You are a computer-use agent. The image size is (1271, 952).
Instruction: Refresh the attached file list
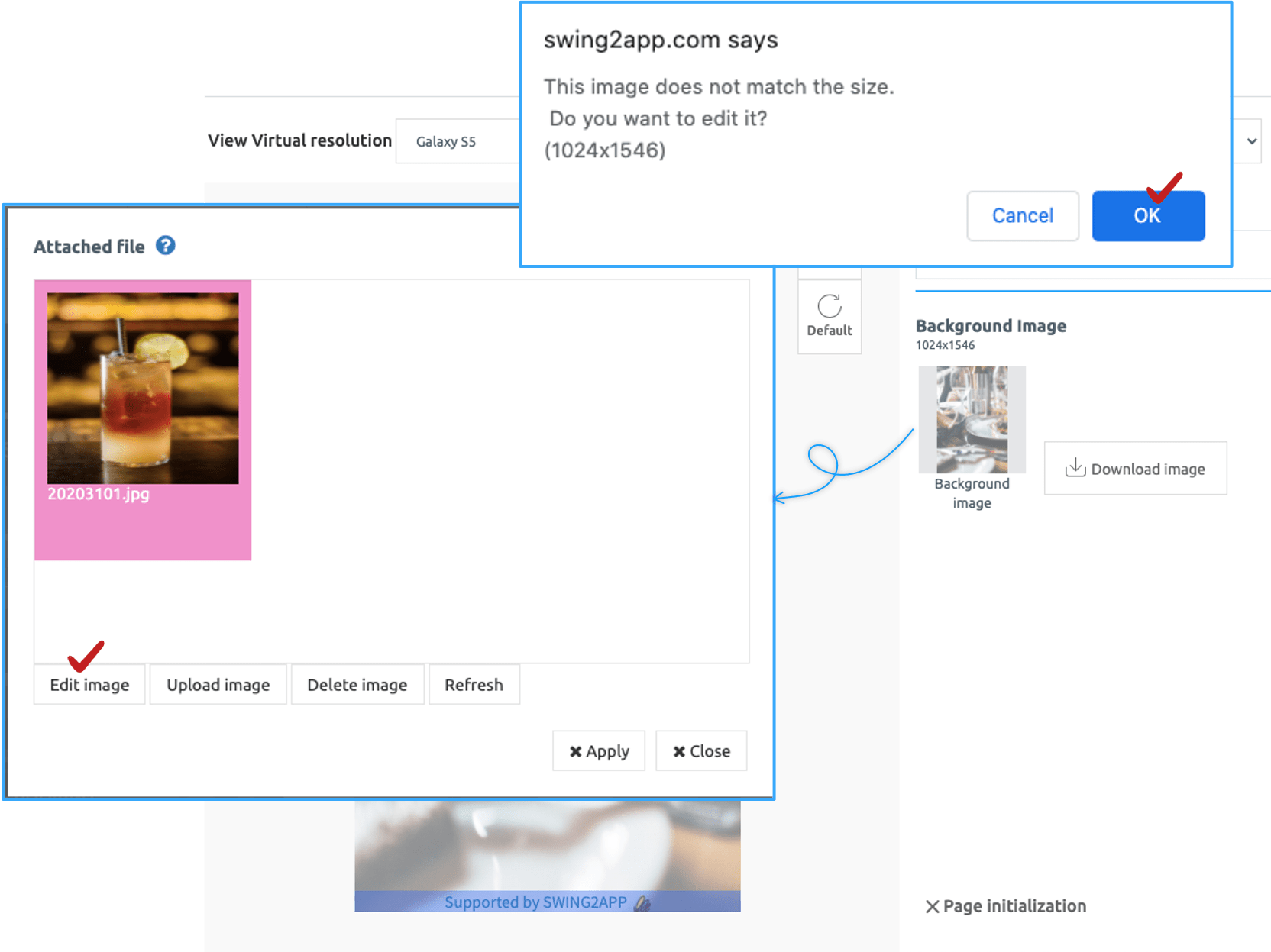[474, 685]
